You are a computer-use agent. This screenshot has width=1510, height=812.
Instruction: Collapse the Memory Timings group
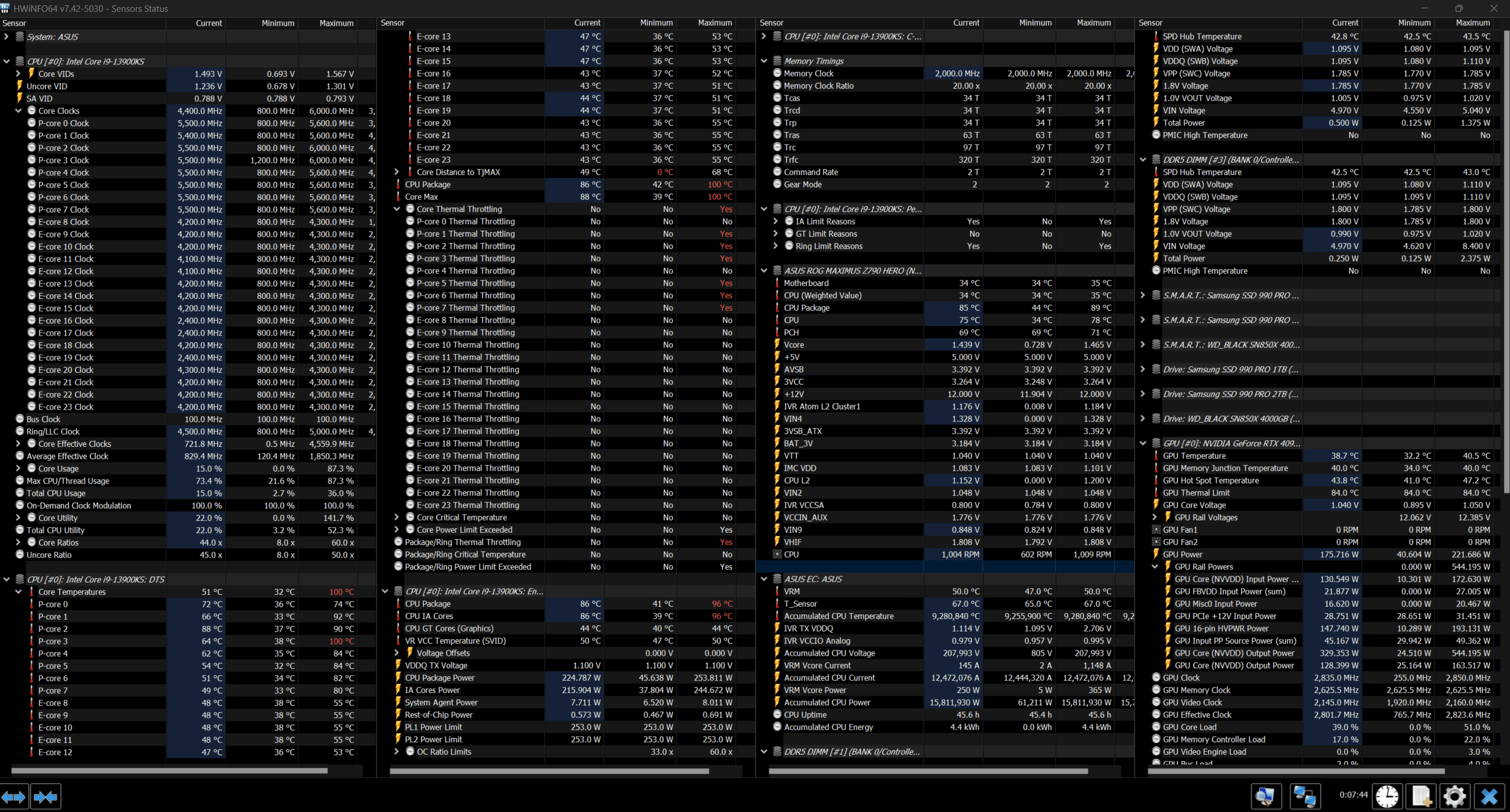click(x=764, y=61)
